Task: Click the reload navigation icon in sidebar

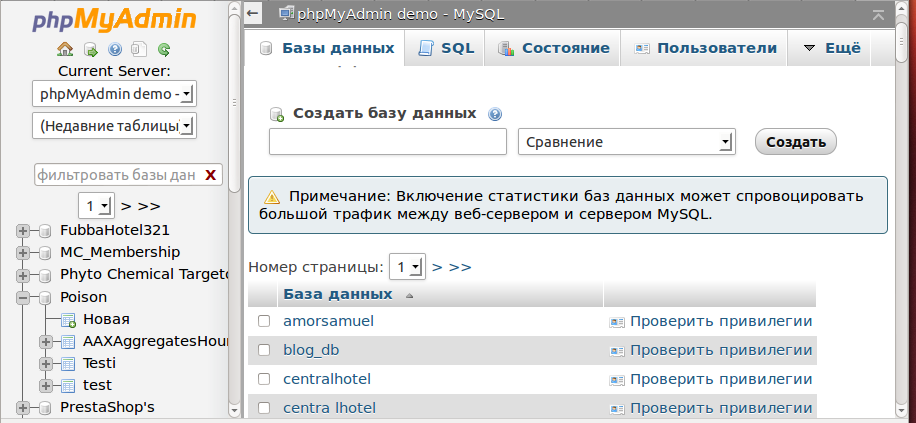Action: tap(163, 49)
